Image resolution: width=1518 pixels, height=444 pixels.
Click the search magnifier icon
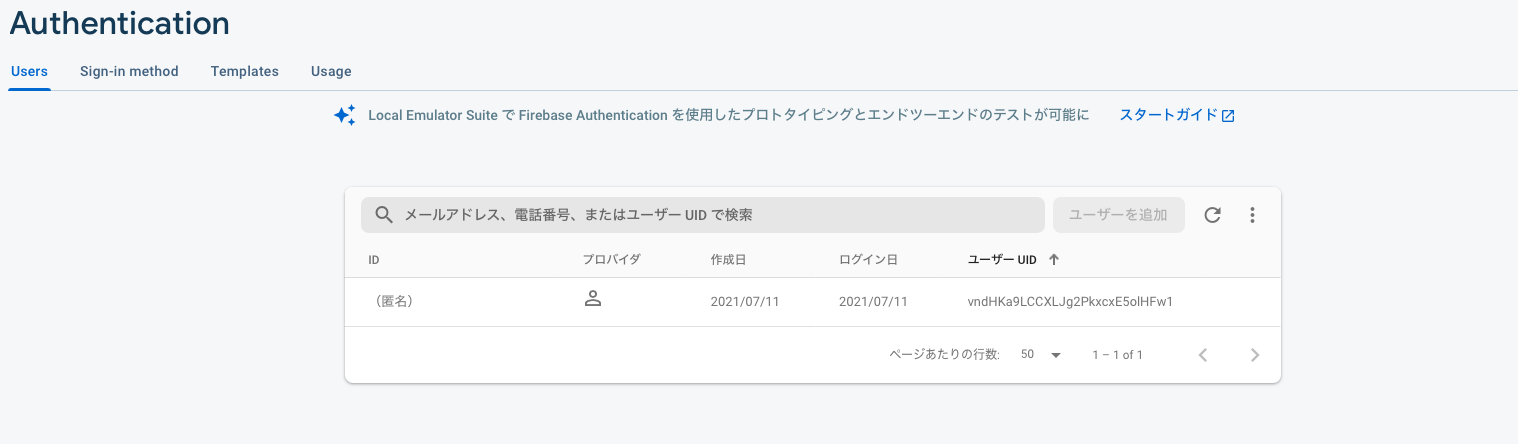[384, 215]
